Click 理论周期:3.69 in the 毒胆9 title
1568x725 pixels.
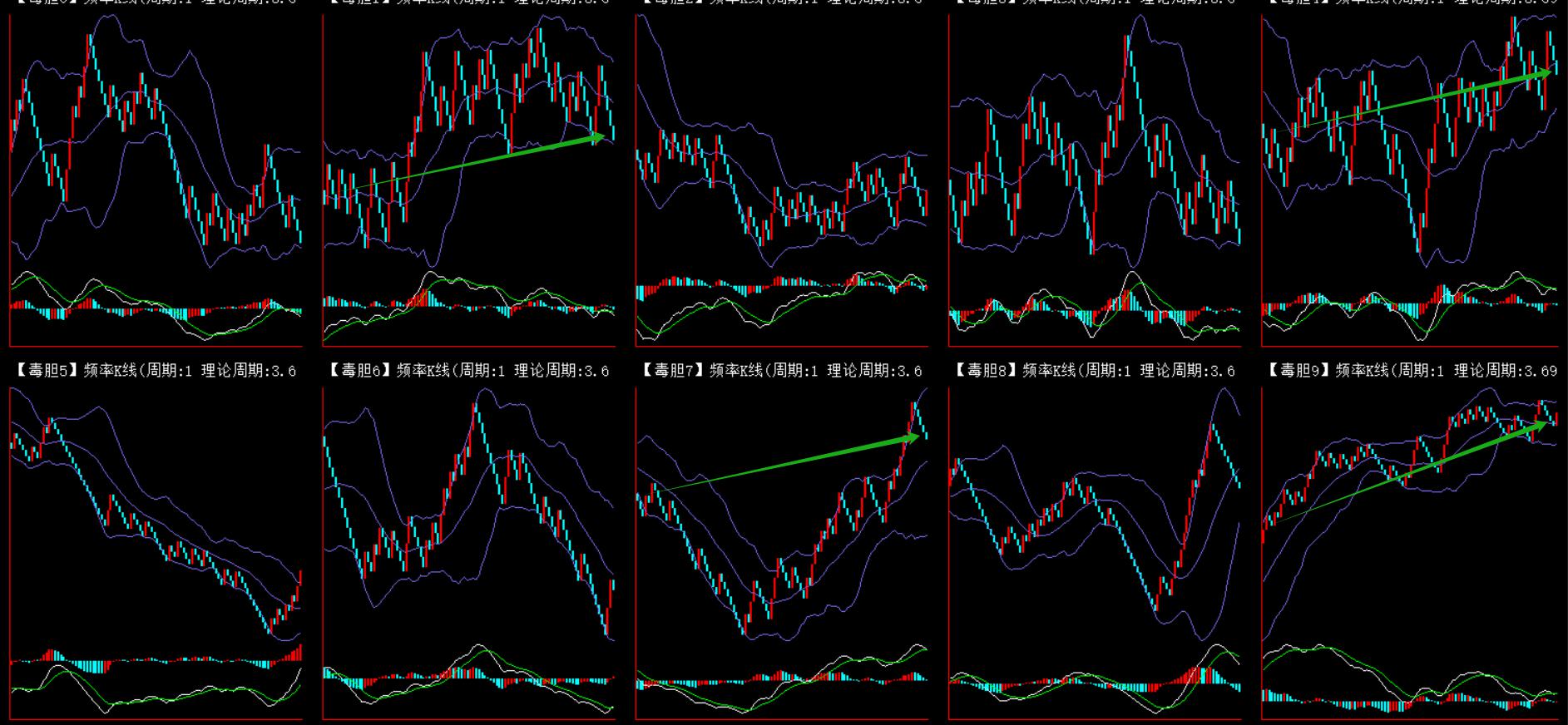[x=1505, y=371]
